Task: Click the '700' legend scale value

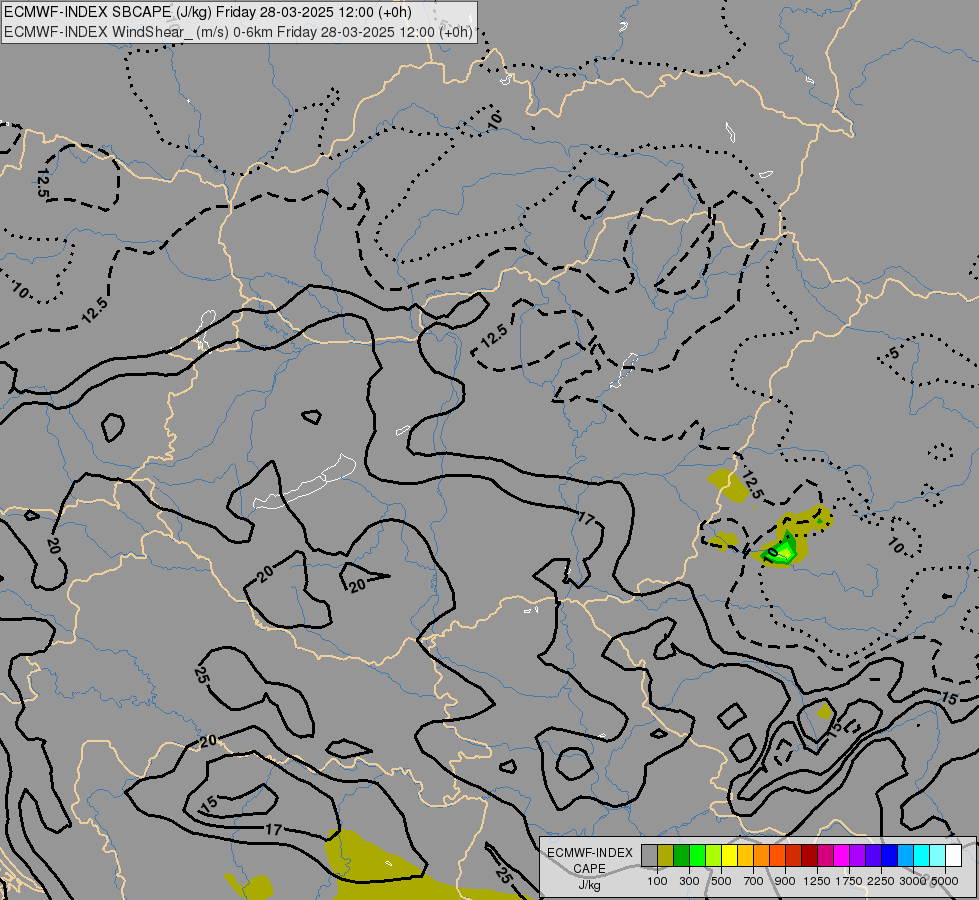Action: 753,881
